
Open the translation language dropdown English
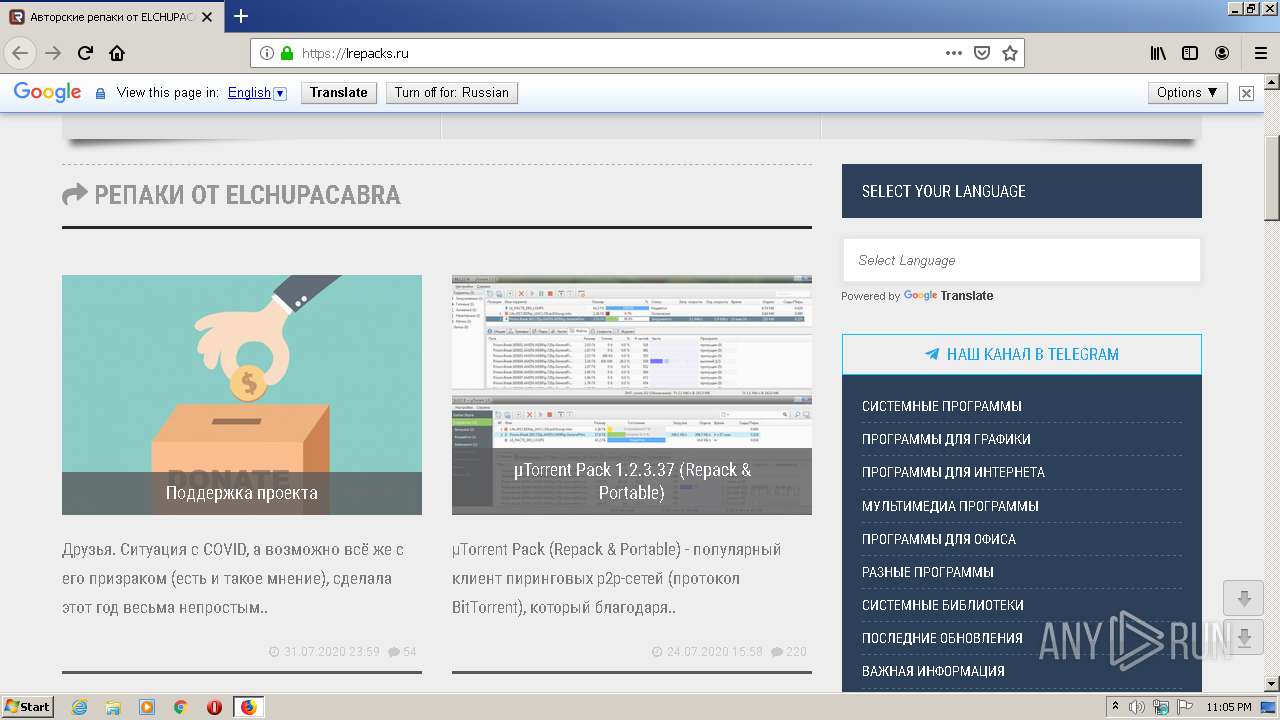click(257, 93)
